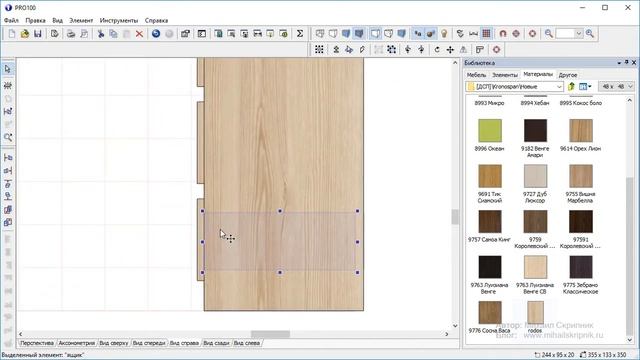Viewport: 640px width, 360px height.
Task: Open the Правка menu
Action: pyautogui.click(x=35, y=20)
